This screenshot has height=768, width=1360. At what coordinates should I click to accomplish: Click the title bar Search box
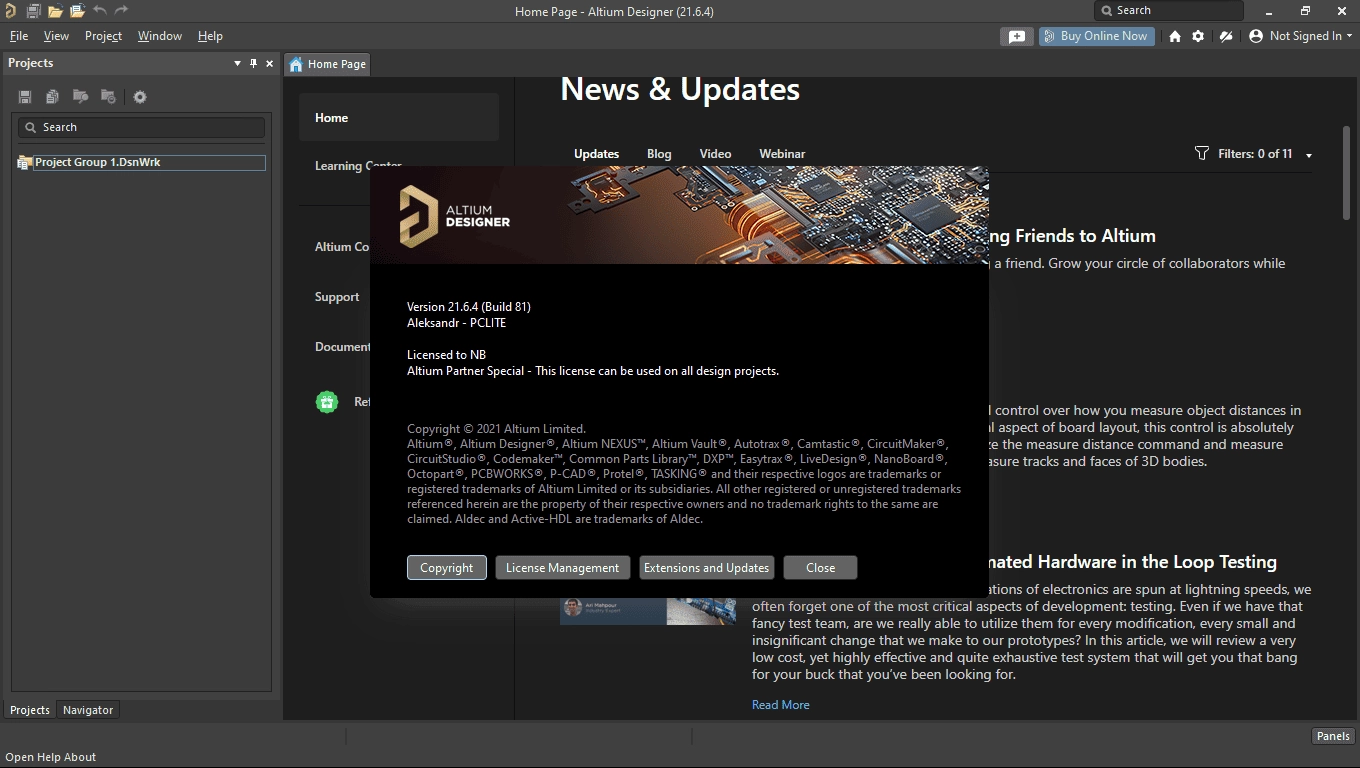(1168, 11)
